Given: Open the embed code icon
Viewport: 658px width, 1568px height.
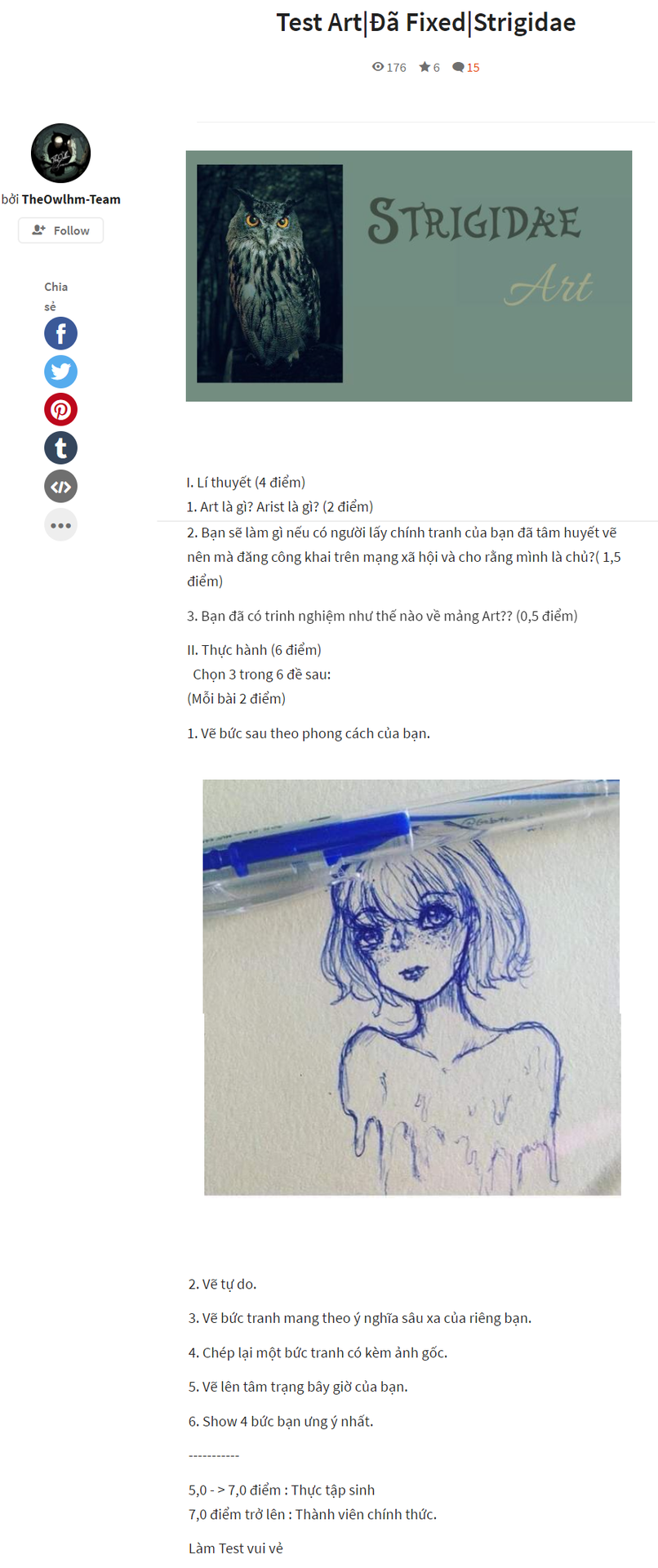Looking at the screenshot, I should 60,486.
